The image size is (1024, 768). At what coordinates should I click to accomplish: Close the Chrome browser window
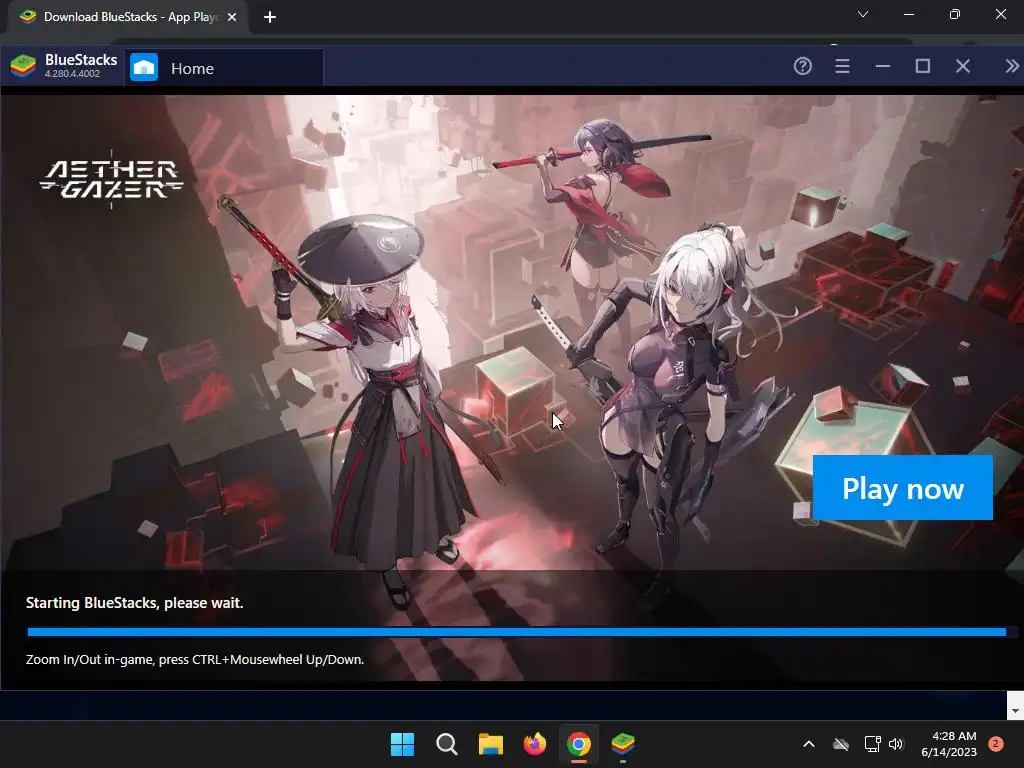[1000, 14]
